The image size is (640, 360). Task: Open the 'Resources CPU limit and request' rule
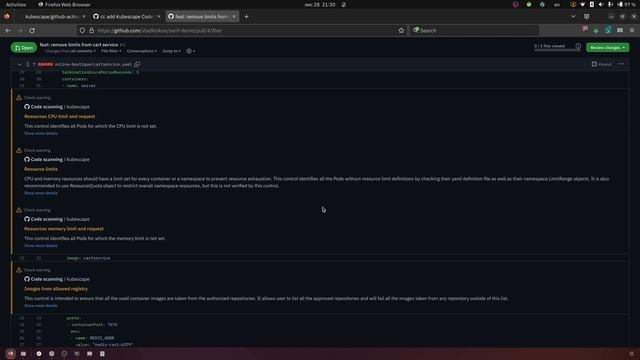point(60,116)
